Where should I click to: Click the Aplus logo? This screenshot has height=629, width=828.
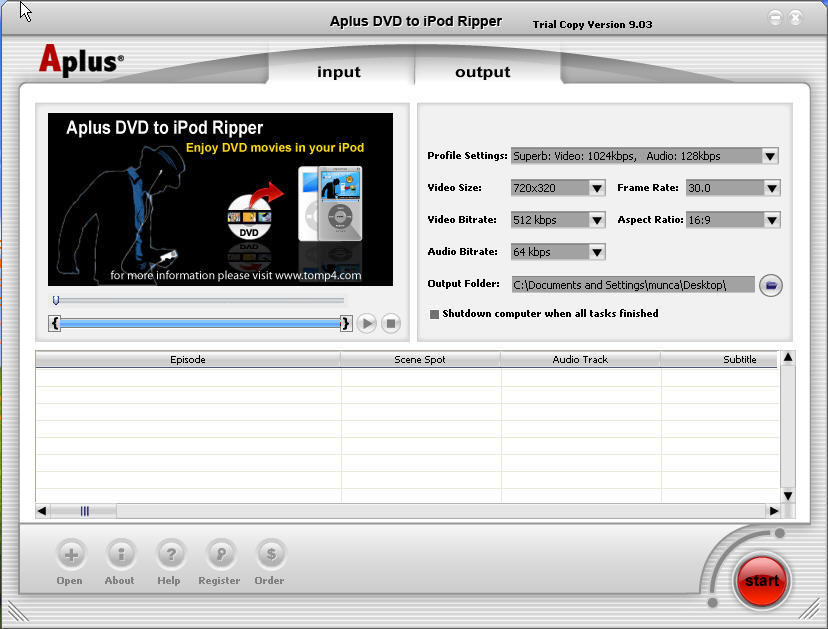pos(81,60)
